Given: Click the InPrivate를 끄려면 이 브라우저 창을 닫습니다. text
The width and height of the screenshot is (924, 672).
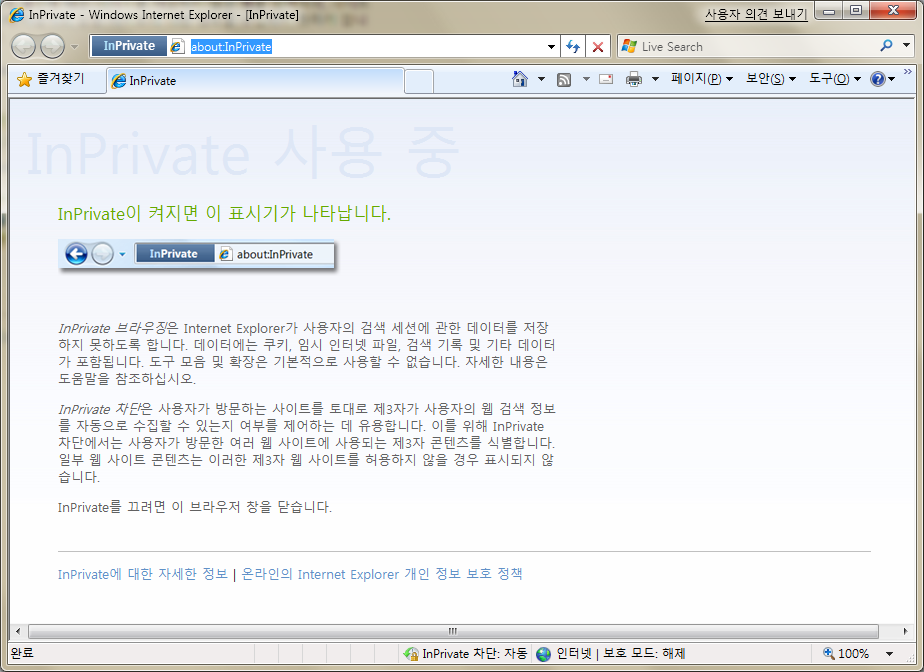Looking at the screenshot, I should [x=195, y=507].
